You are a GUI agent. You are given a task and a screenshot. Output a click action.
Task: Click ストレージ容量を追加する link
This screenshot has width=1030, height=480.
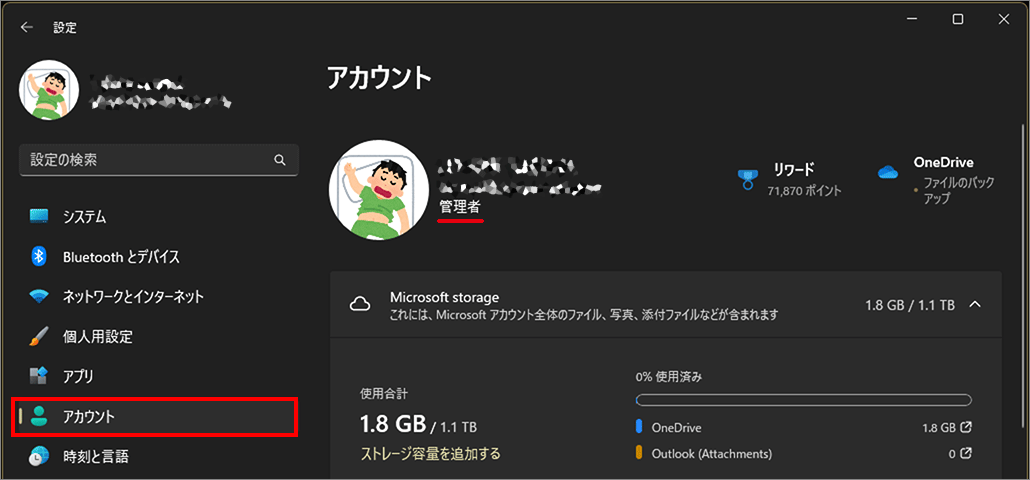pyautogui.click(x=430, y=454)
